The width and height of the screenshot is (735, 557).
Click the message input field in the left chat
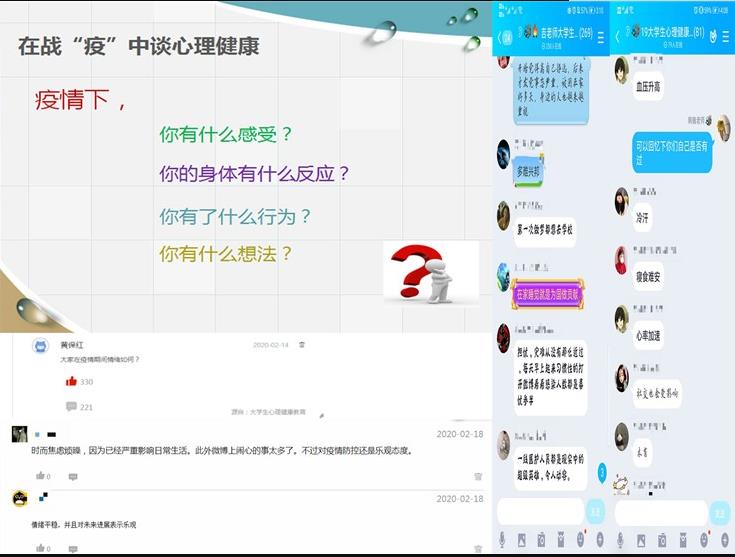(x=540, y=511)
